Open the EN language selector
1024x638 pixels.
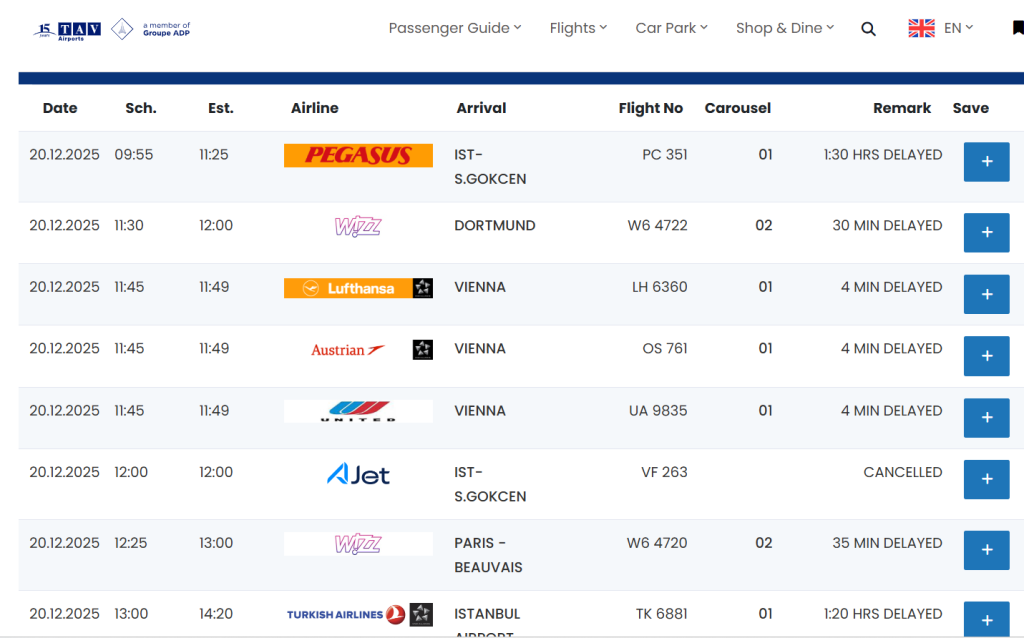(958, 28)
